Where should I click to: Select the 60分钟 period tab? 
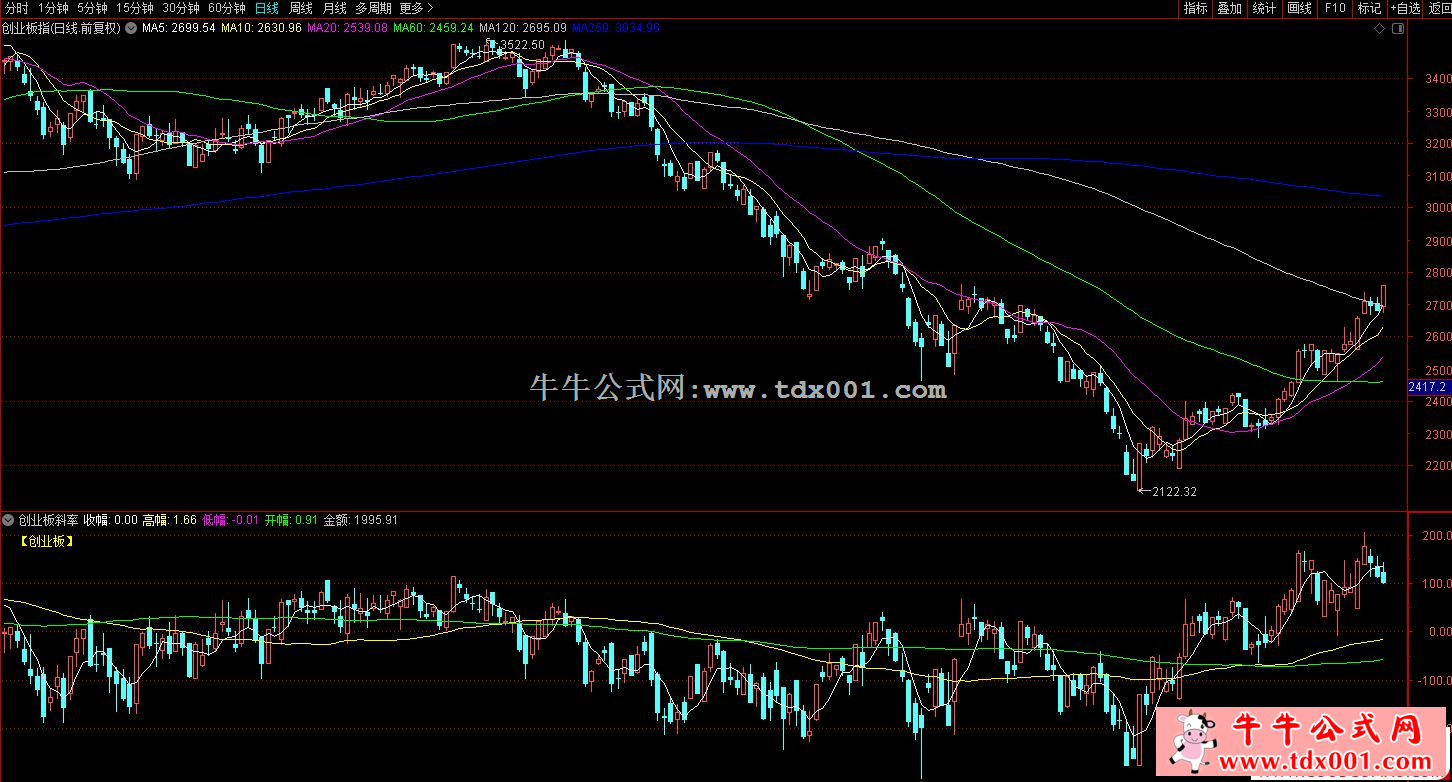(227, 8)
